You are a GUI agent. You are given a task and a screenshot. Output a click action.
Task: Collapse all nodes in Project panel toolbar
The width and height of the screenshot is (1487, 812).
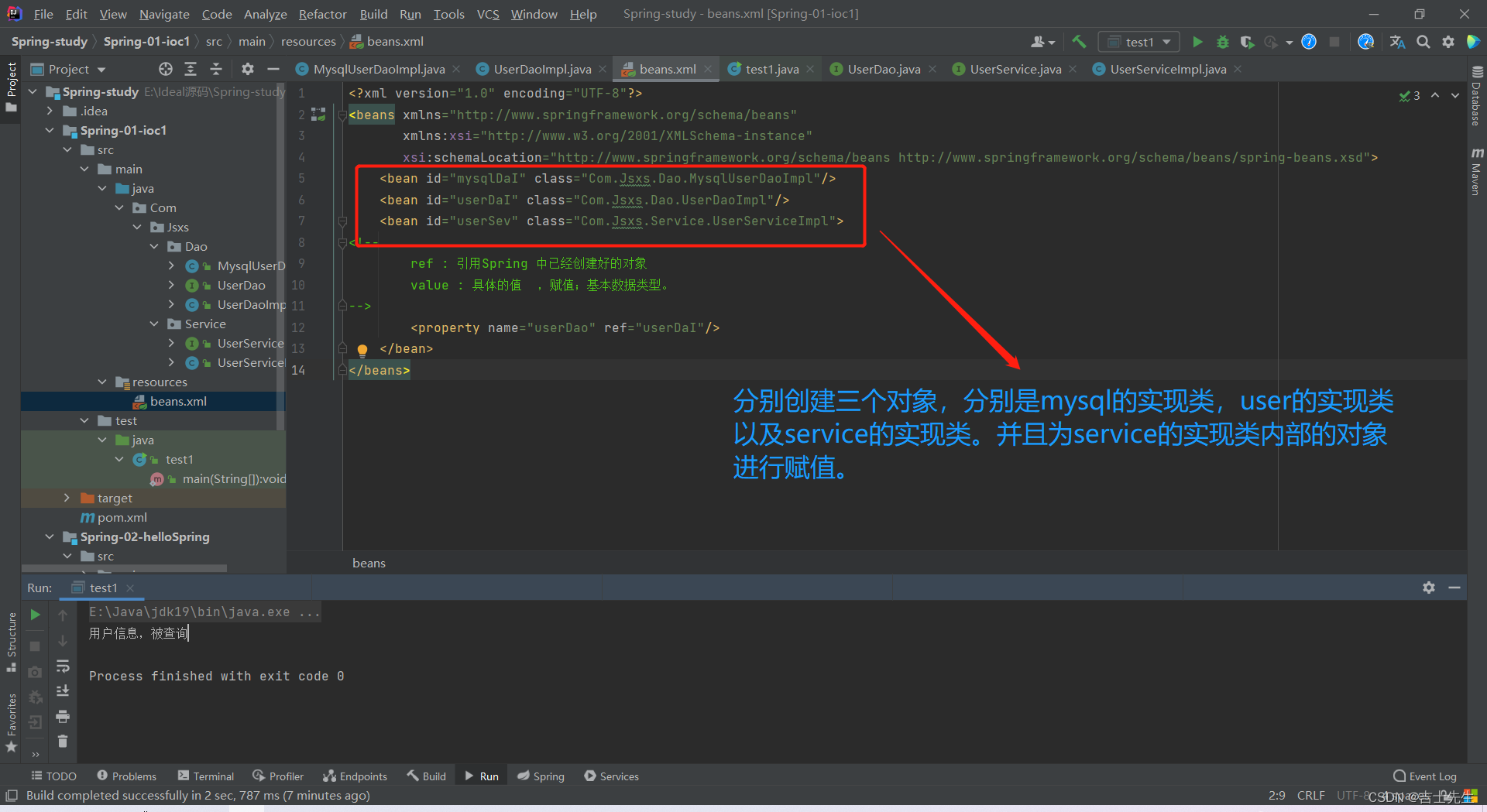pos(216,69)
